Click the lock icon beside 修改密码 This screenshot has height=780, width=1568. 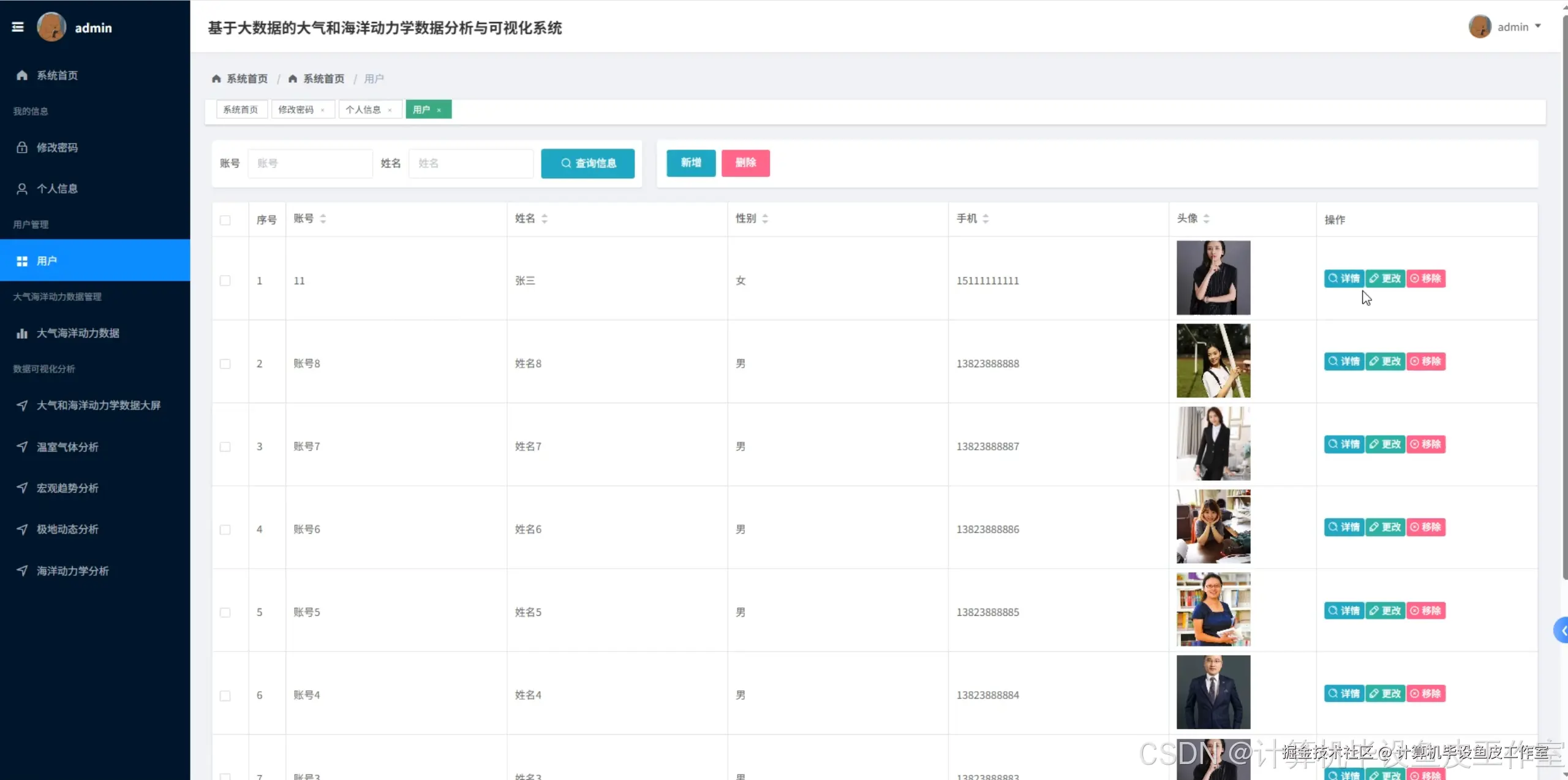coord(22,148)
